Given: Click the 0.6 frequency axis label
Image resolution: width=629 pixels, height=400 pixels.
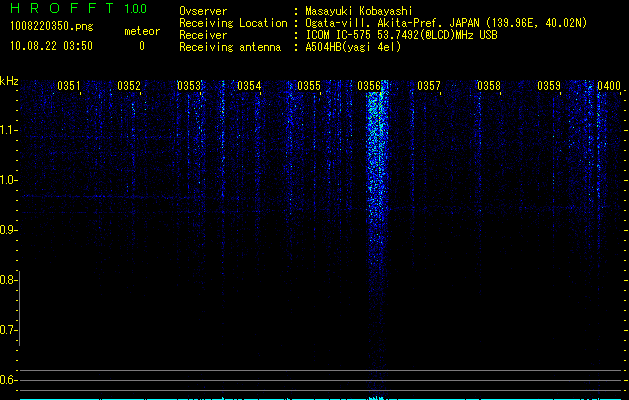Looking at the screenshot, I should click(8, 380).
